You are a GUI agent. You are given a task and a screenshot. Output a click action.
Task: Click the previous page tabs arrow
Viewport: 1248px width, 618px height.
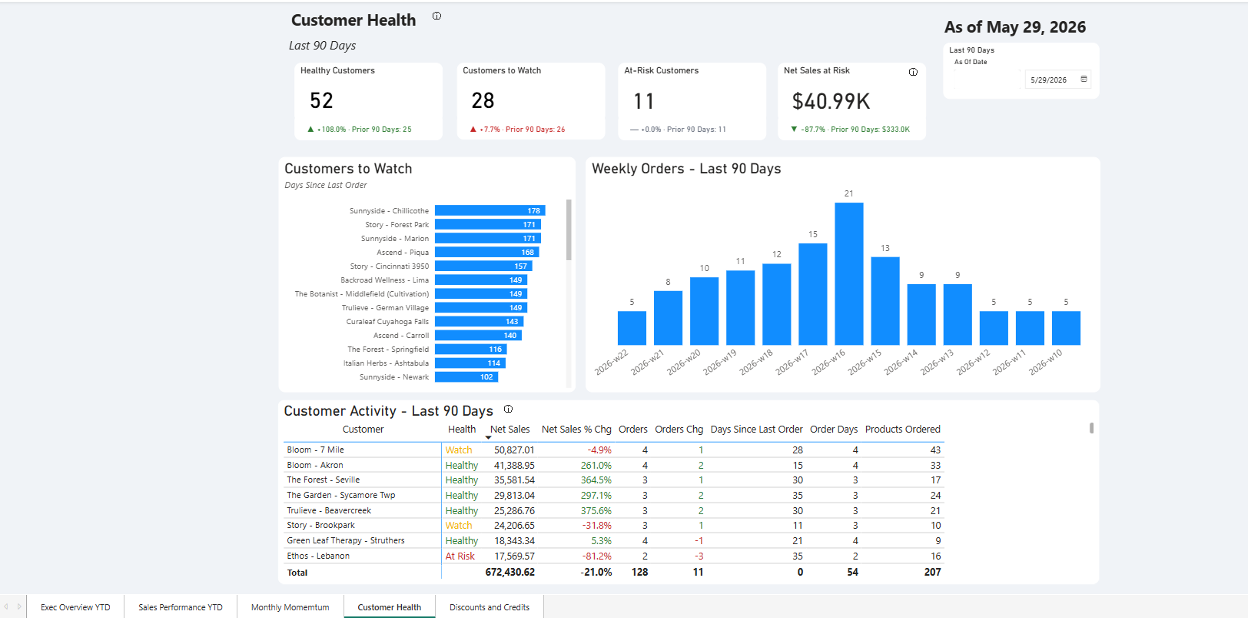point(7,606)
